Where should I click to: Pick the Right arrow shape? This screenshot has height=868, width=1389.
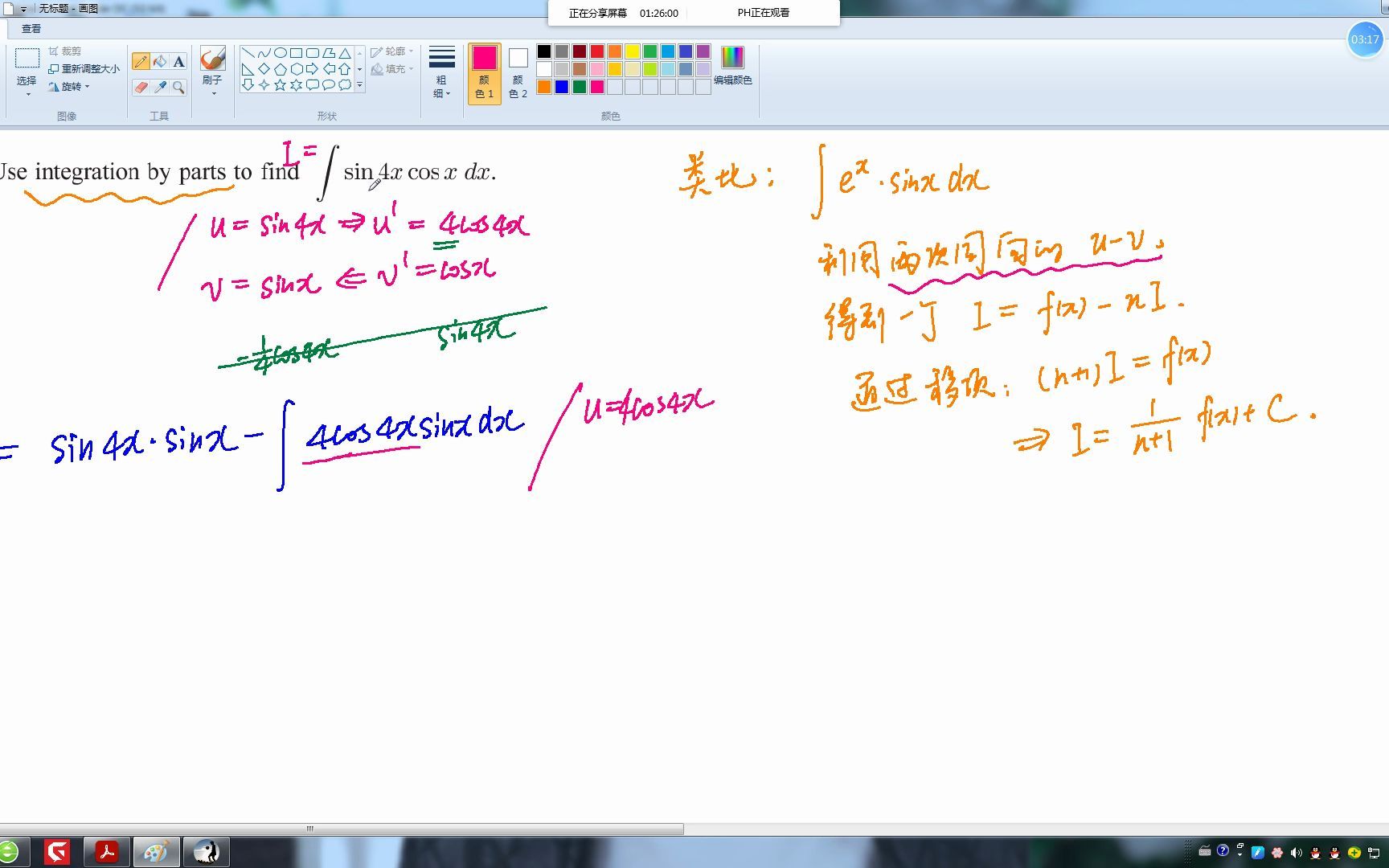[x=312, y=69]
